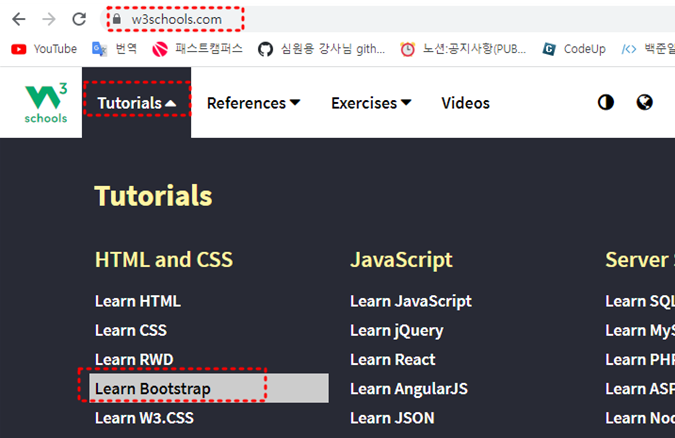675x438 pixels.
Task: Select Learn JavaScript
Action: point(411,301)
